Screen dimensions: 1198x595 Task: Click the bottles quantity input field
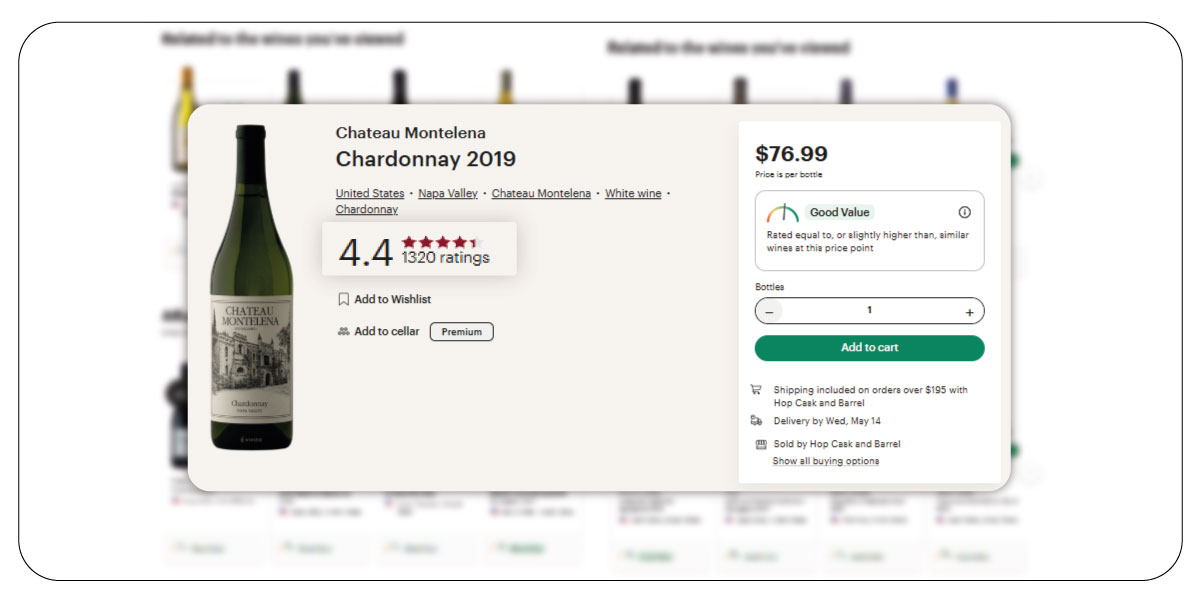[869, 311]
